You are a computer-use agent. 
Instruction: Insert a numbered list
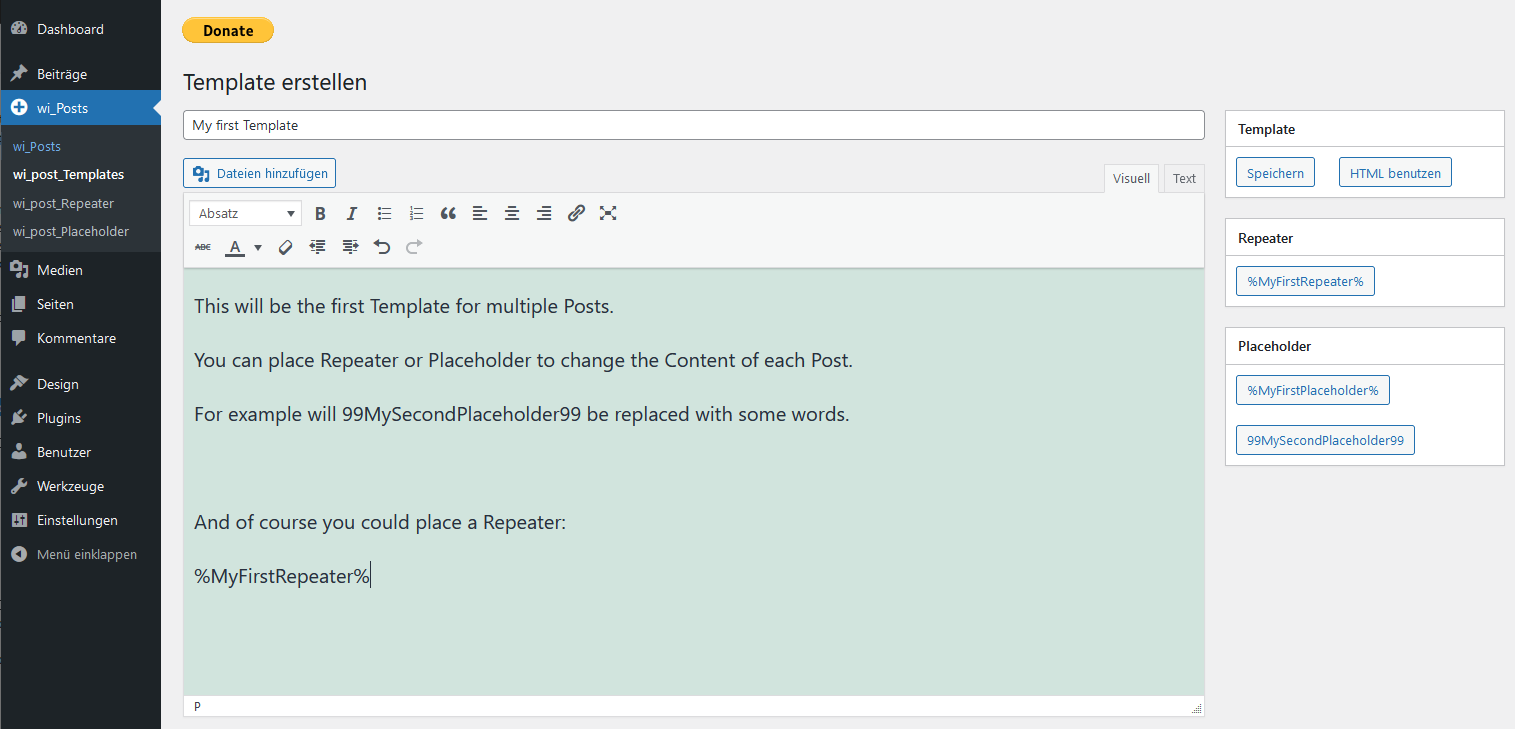(x=416, y=213)
